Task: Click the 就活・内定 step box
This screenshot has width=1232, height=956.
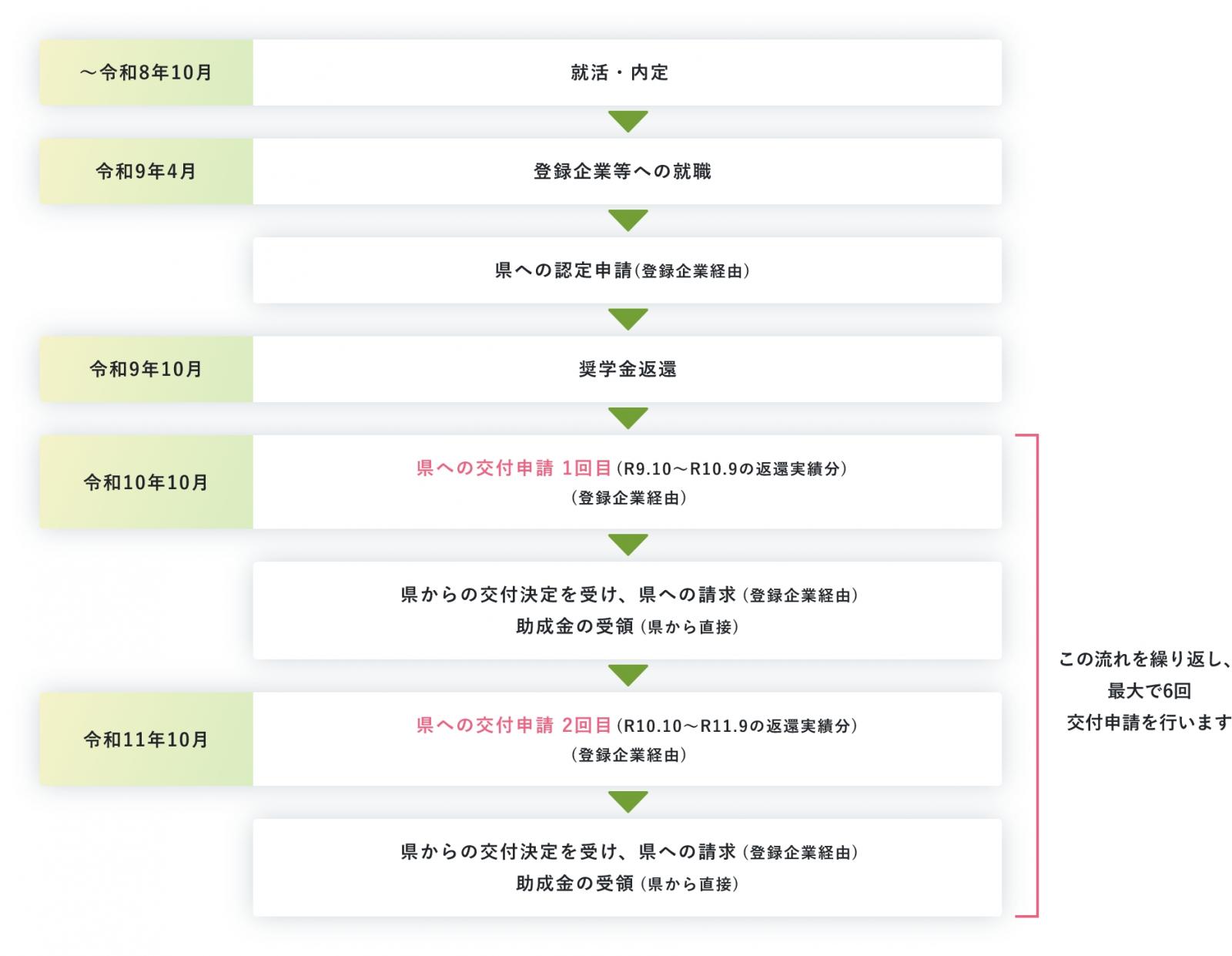Action: tap(627, 72)
